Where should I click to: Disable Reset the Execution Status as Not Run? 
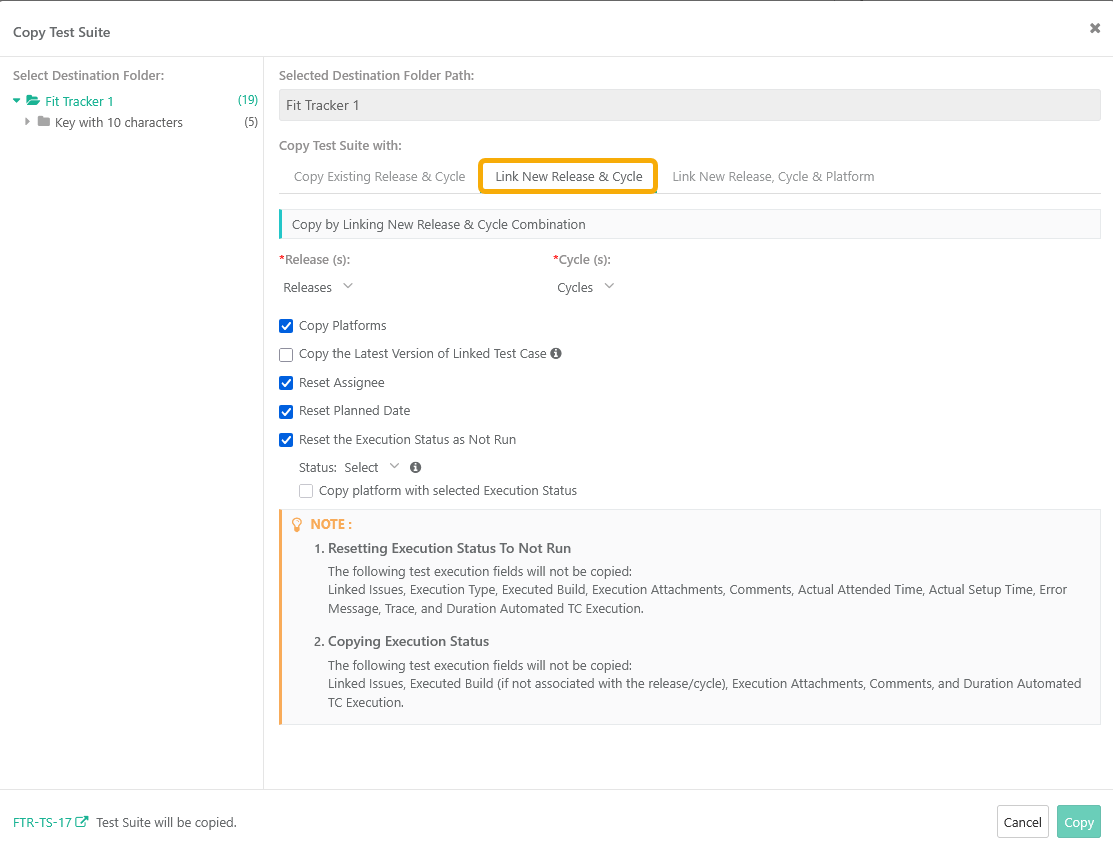click(x=286, y=440)
